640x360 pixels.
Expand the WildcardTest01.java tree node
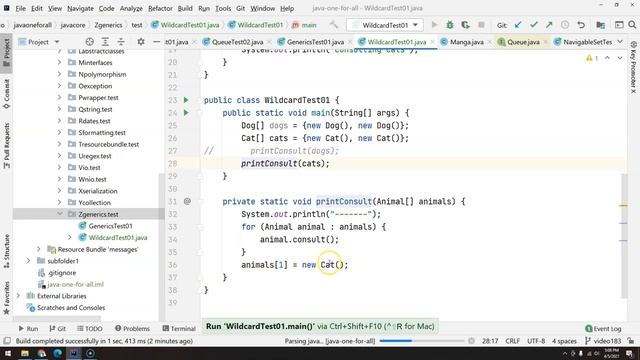pyautogui.click(x=70, y=237)
